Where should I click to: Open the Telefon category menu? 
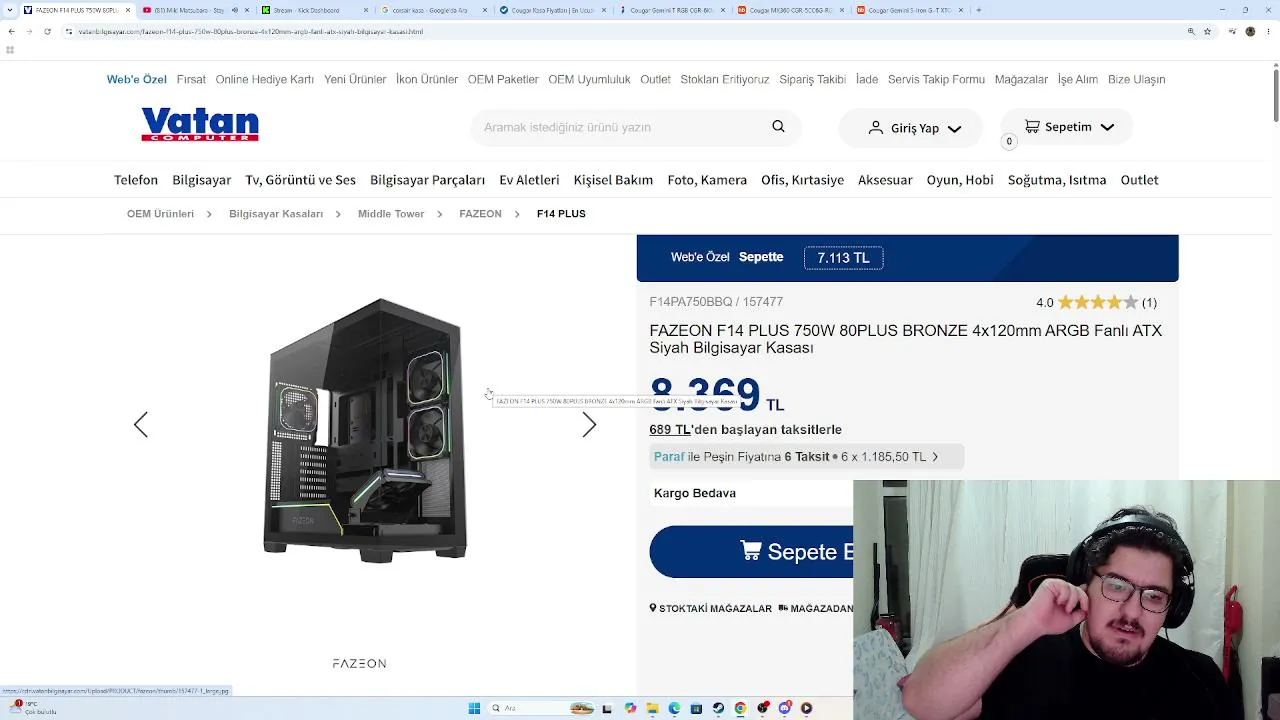pos(136,180)
